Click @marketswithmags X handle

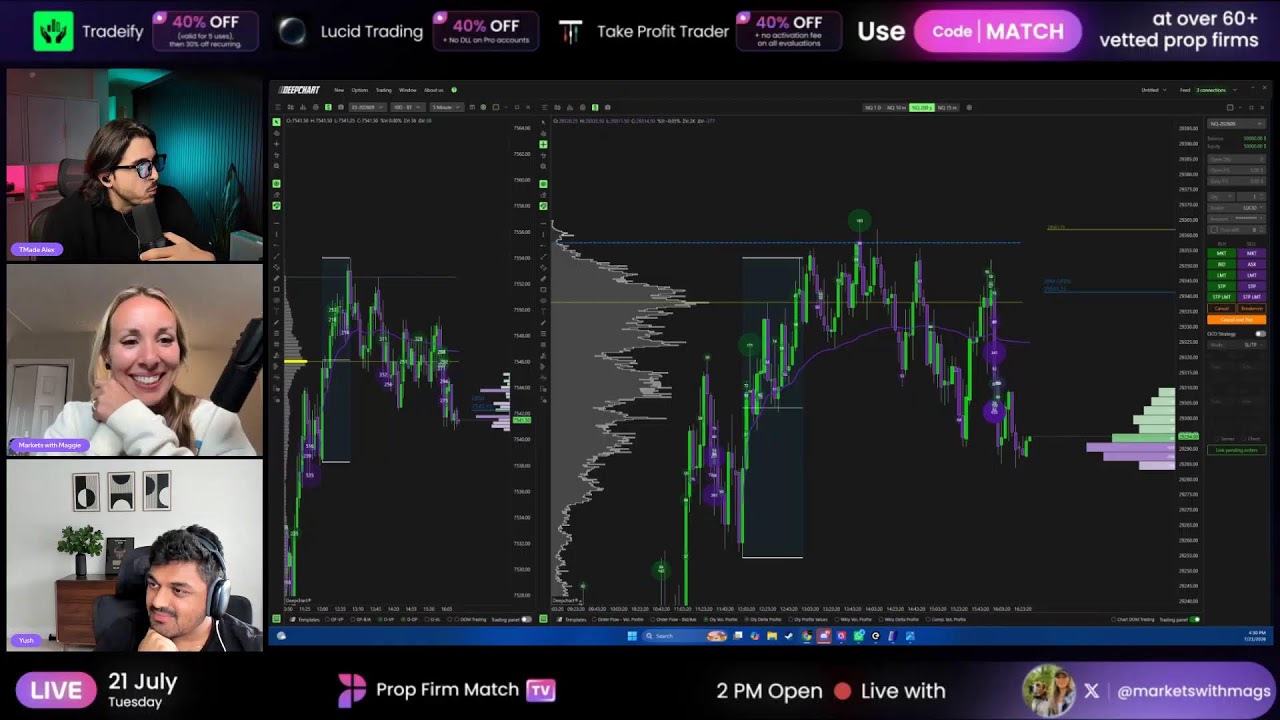coord(1194,691)
